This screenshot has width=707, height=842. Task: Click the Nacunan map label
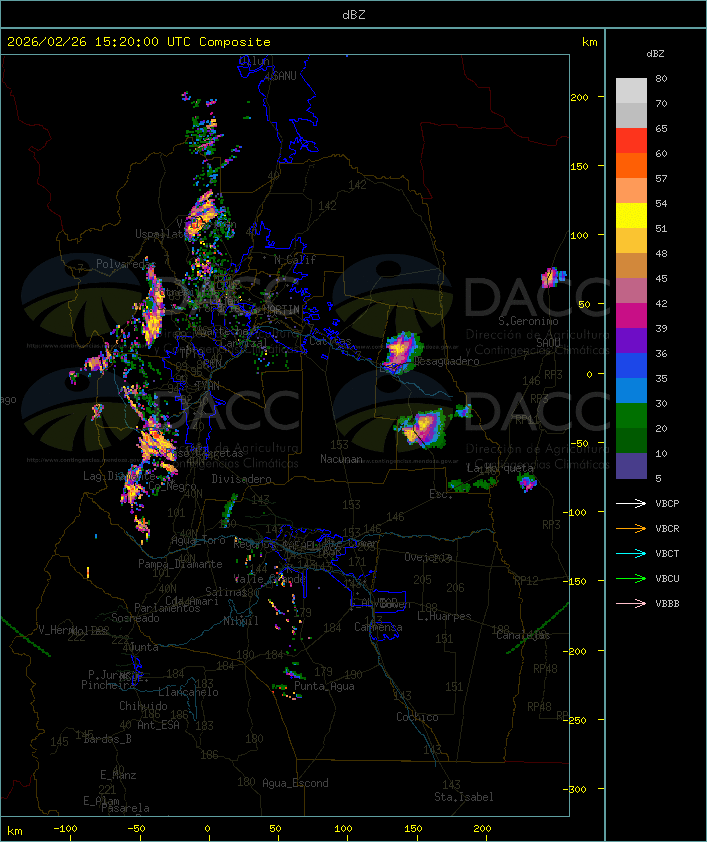341,459
